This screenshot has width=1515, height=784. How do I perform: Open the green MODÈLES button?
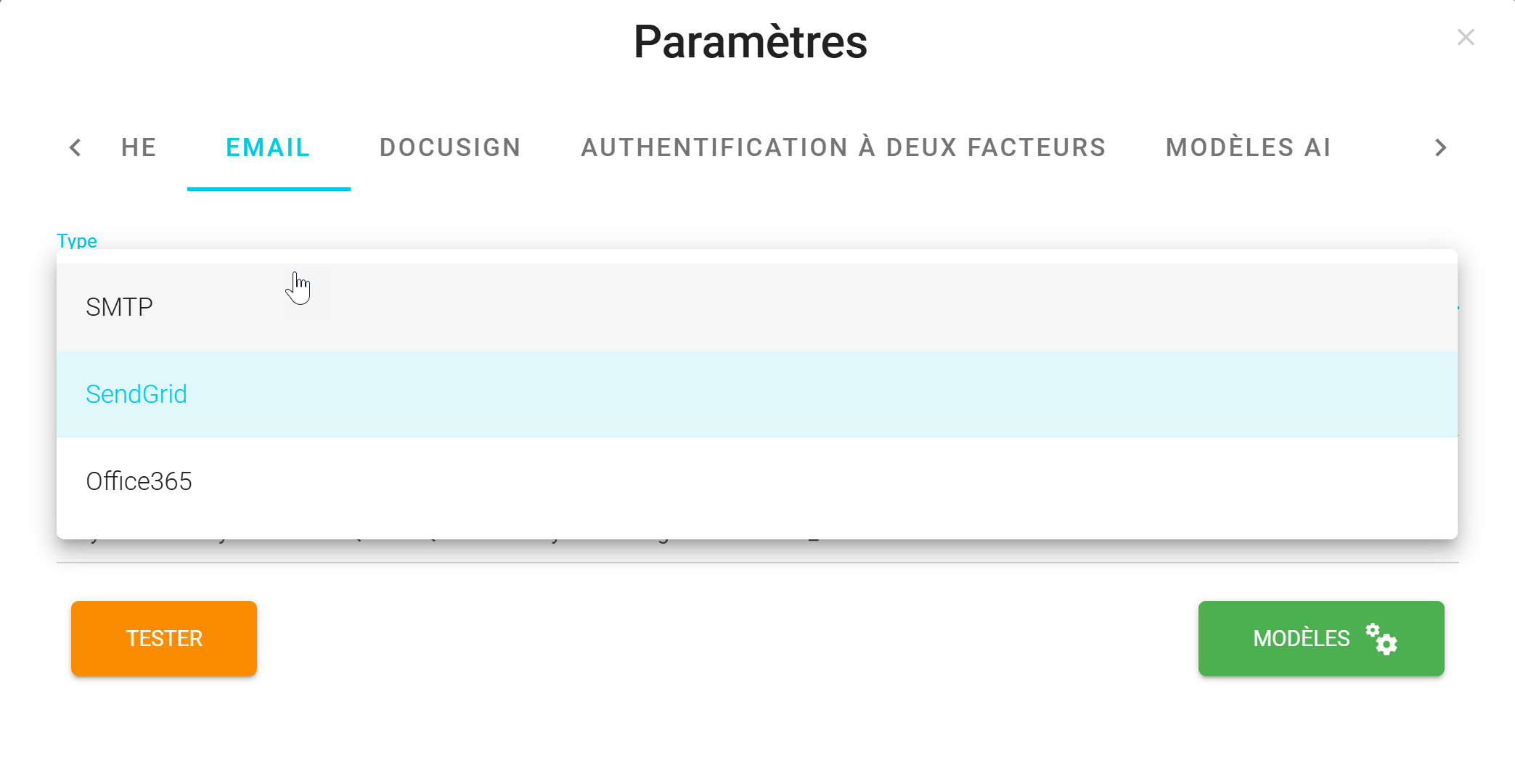click(x=1301, y=639)
